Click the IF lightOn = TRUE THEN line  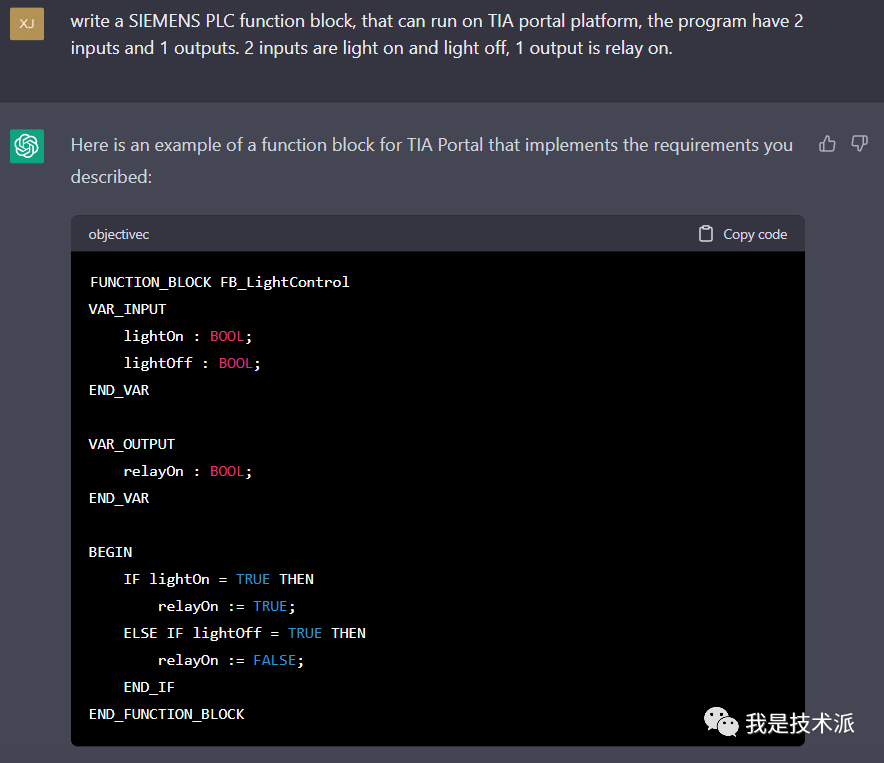click(x=218, y=579)
